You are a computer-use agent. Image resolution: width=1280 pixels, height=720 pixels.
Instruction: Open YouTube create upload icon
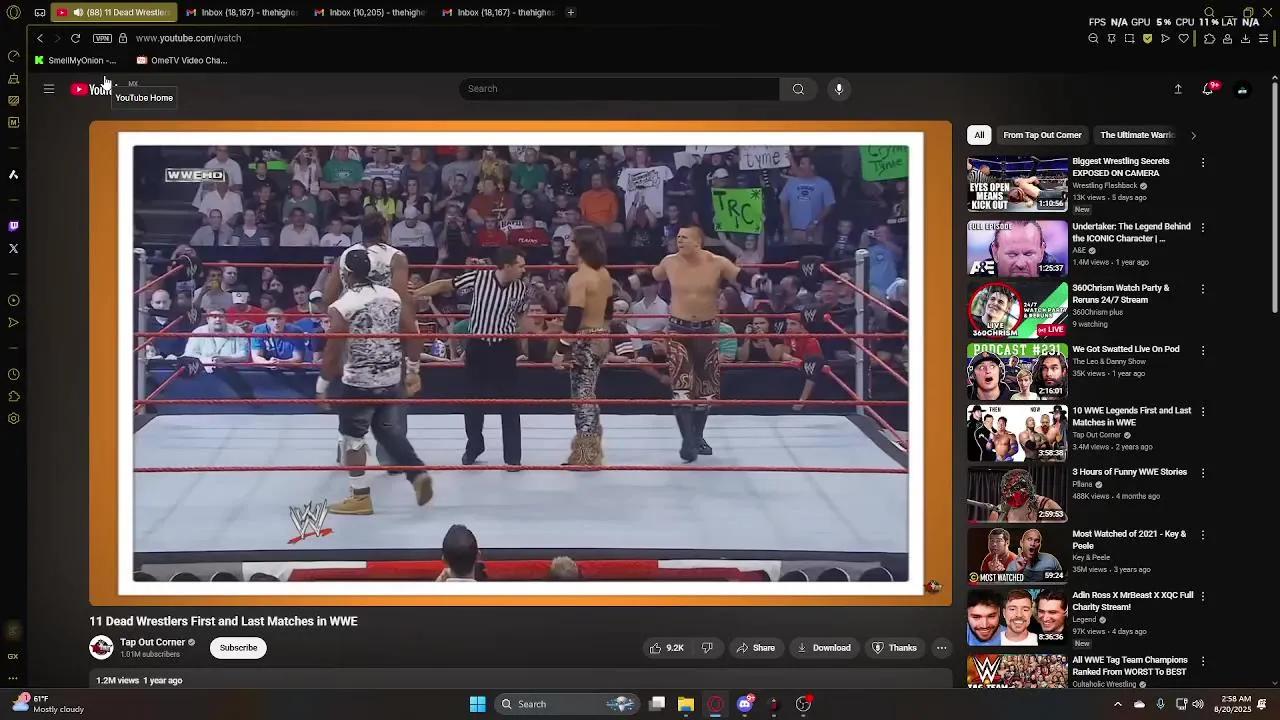pos(1178,89)
